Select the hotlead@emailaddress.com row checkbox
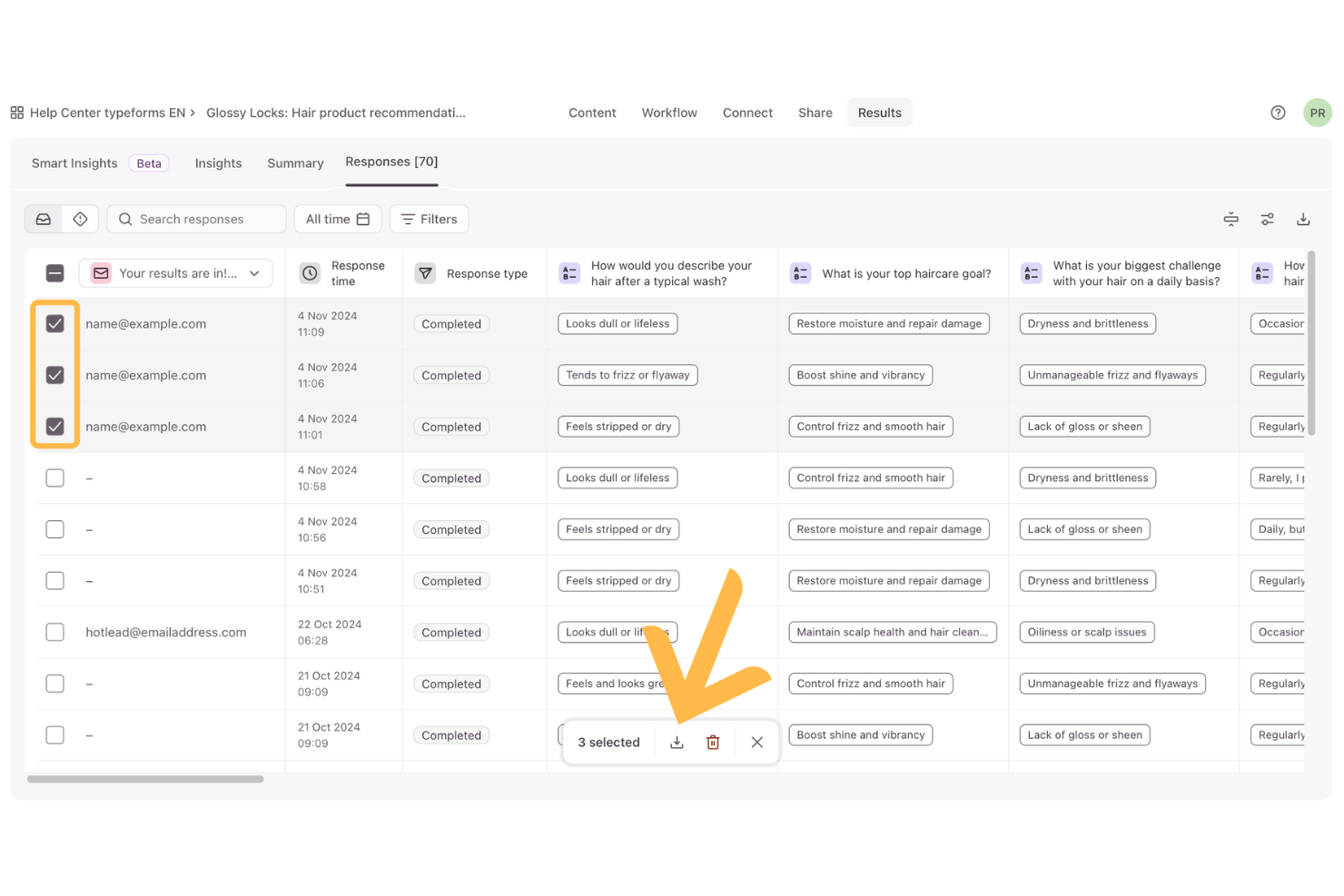 pos(55,632)
